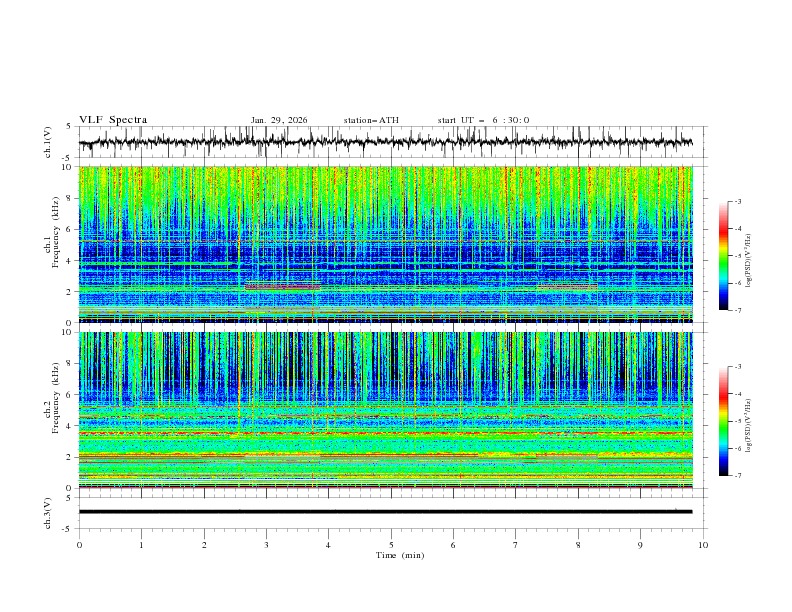Click the "1" minute tick on the time axis
Screen dimensions: 792x612
[x=141, y=545]
